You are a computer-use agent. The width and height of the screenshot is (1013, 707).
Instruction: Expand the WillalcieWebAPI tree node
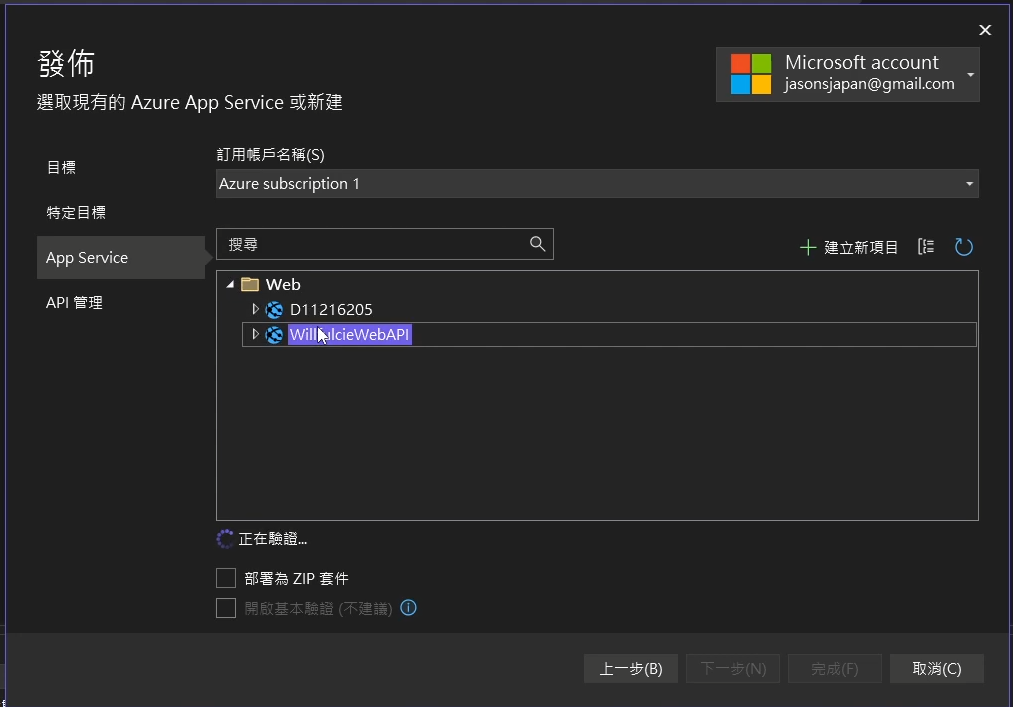(x=255, y=334)
